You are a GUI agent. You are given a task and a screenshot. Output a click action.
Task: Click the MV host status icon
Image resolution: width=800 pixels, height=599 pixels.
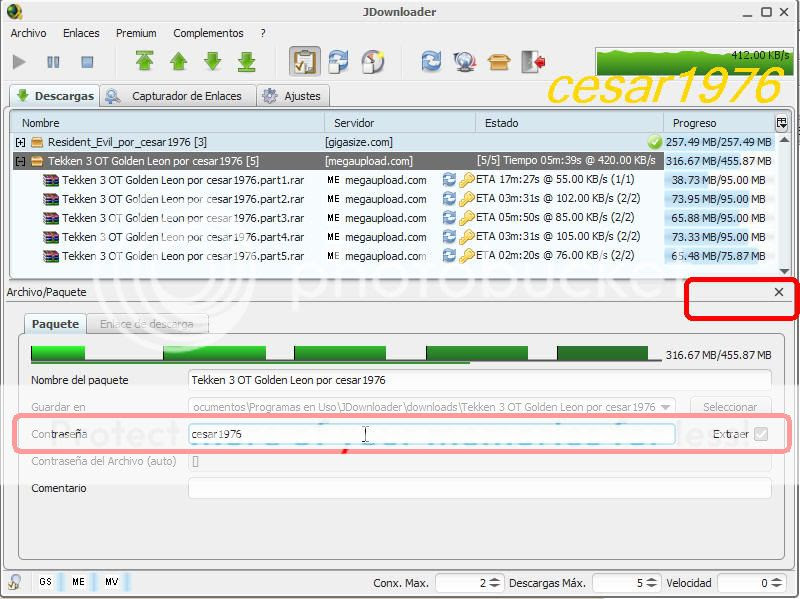pos(111,582)
